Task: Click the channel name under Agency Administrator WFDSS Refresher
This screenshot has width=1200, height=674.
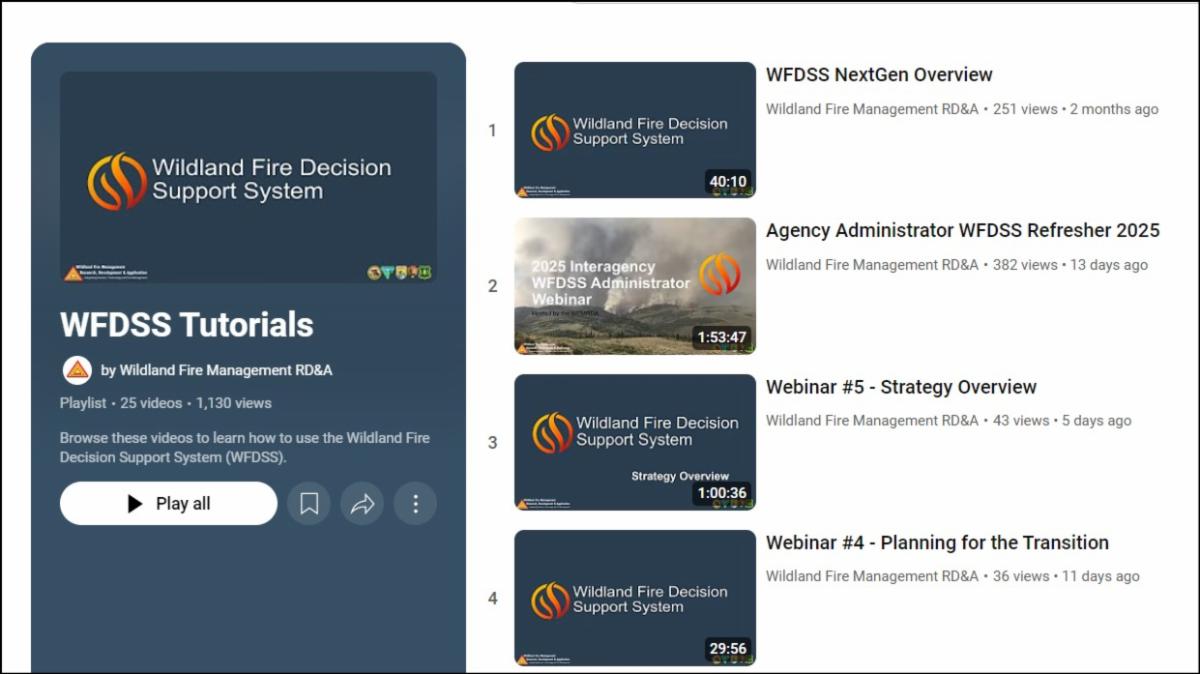Action: tap(872, 265)
